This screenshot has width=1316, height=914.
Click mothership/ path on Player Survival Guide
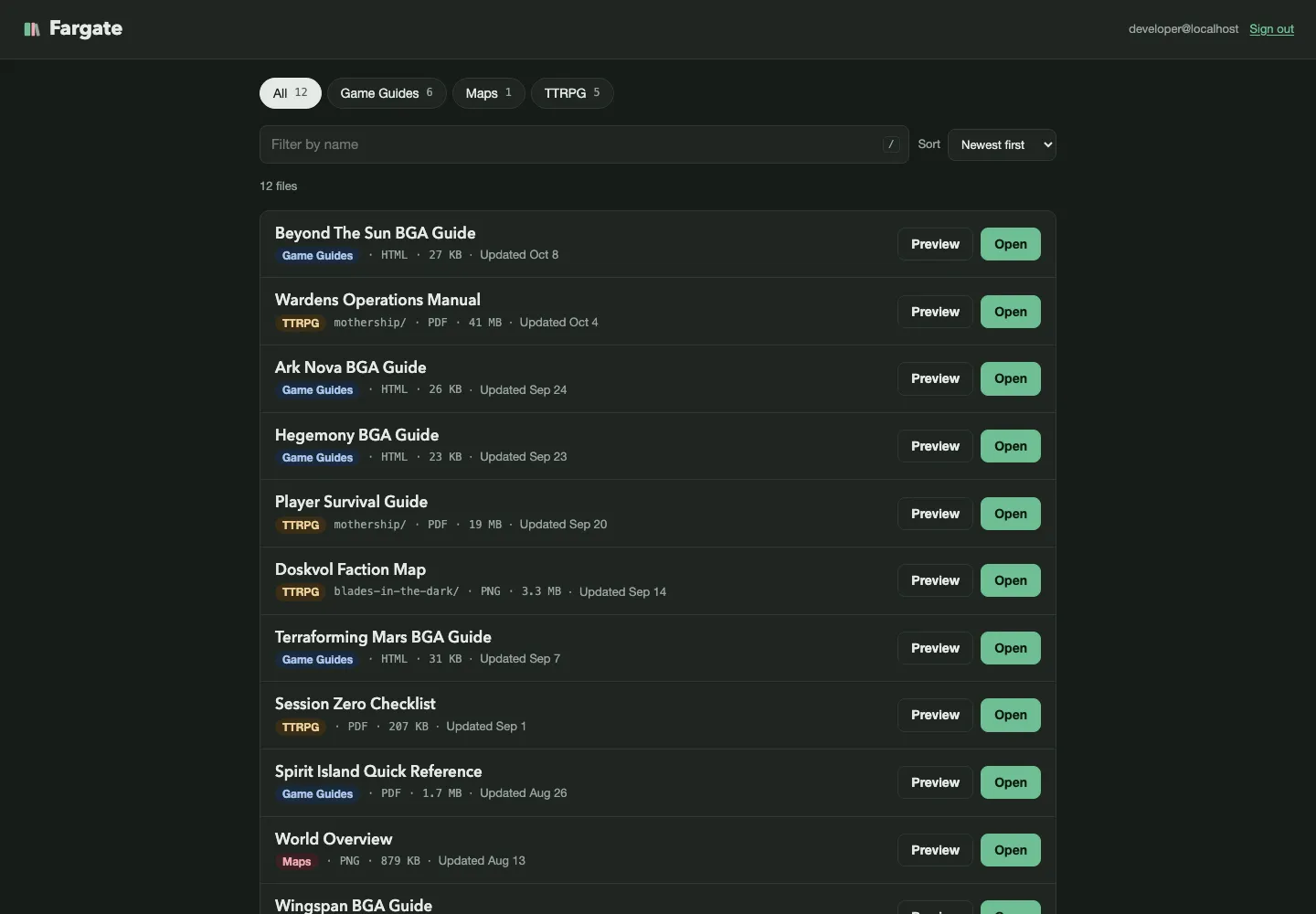point(370,525)
